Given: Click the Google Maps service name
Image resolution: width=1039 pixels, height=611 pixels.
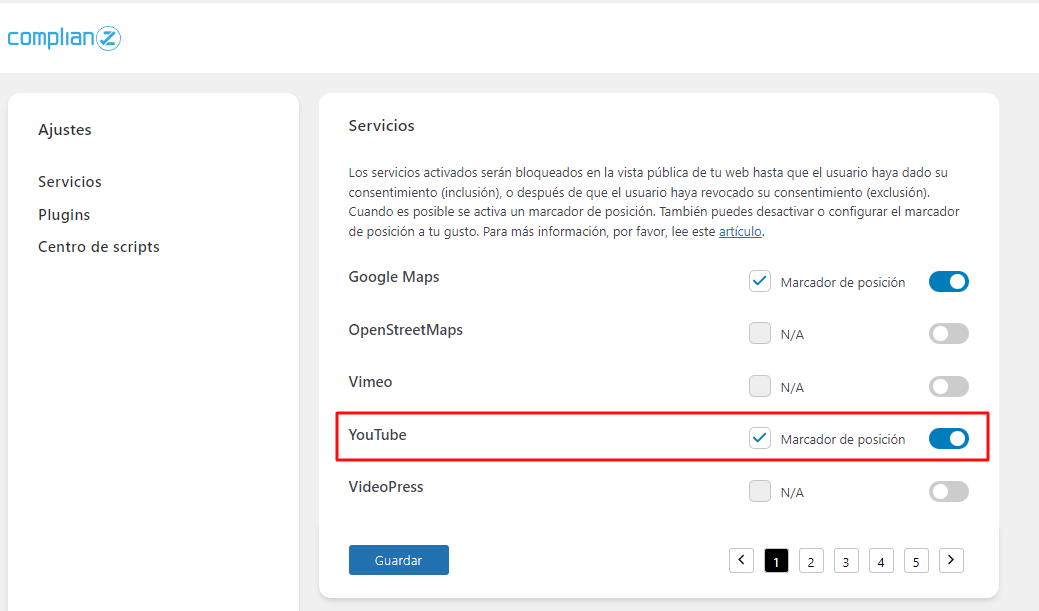Looking at the screenshot, I should point(394,277).
